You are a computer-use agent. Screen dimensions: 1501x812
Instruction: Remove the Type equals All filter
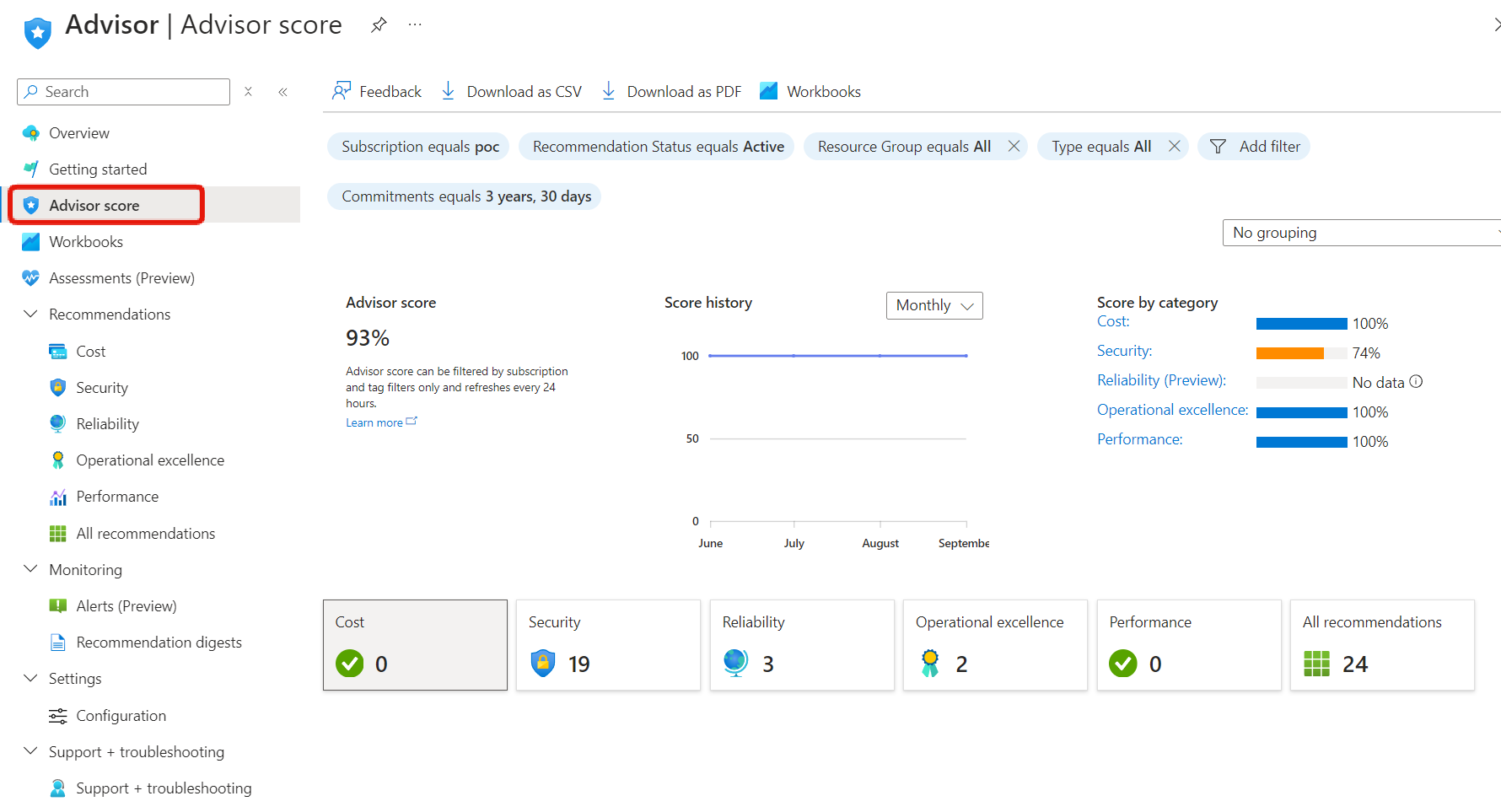pyautogui.click(x=1174, y=147)
